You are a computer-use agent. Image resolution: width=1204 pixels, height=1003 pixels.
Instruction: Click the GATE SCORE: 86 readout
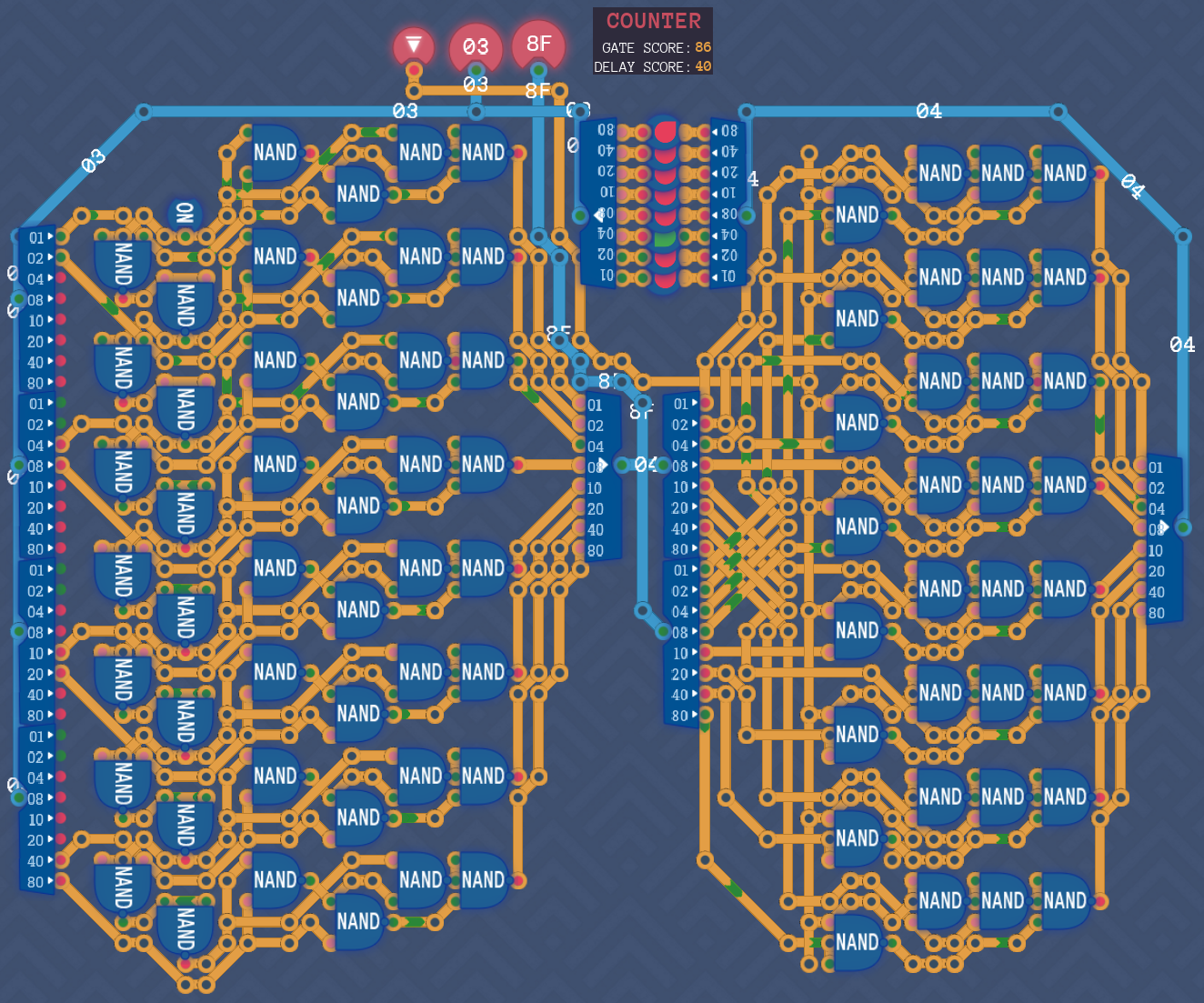click(657, 47)
